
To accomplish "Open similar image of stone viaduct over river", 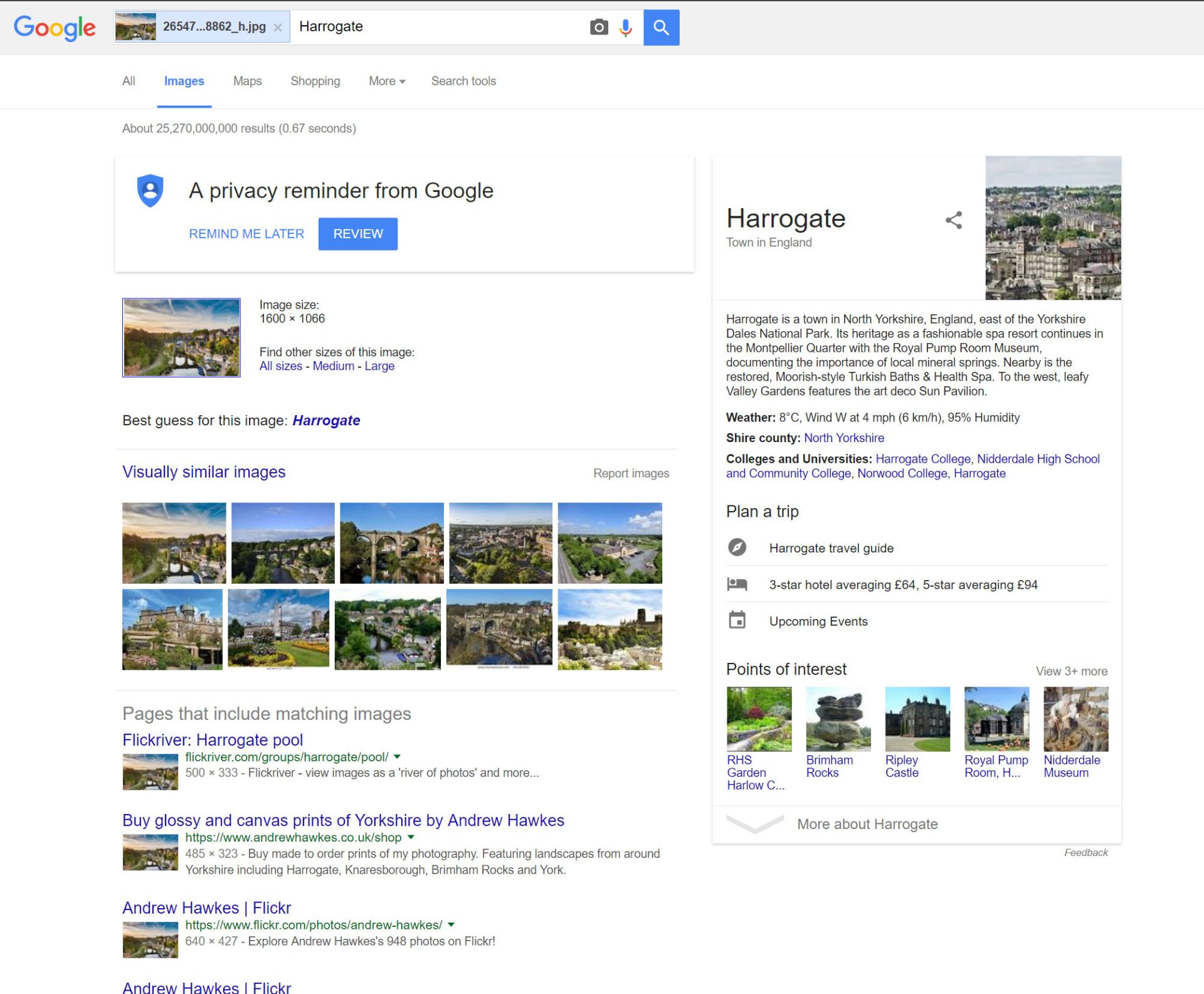I will pyautogui.click(x=391, y=543).
